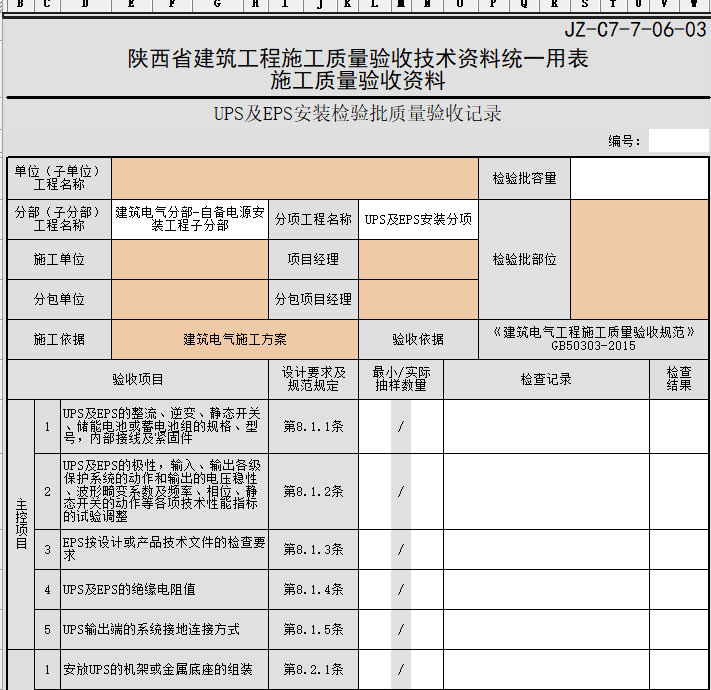Select the item EPS按设计或产品技术文件的检查要求
711x690 pixels.
[165, 549]
